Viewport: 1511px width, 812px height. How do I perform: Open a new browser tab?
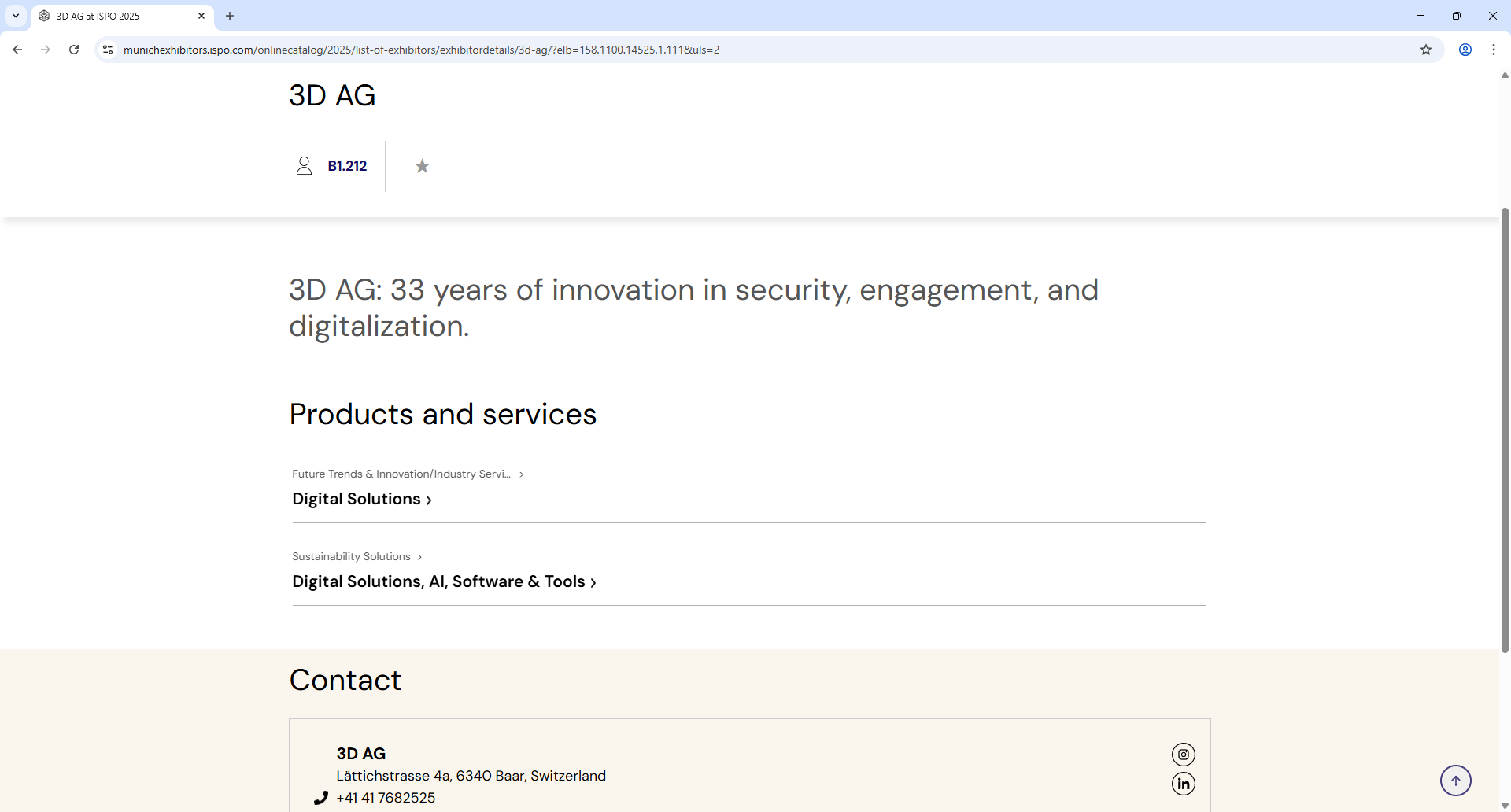[x=229, y=16]
